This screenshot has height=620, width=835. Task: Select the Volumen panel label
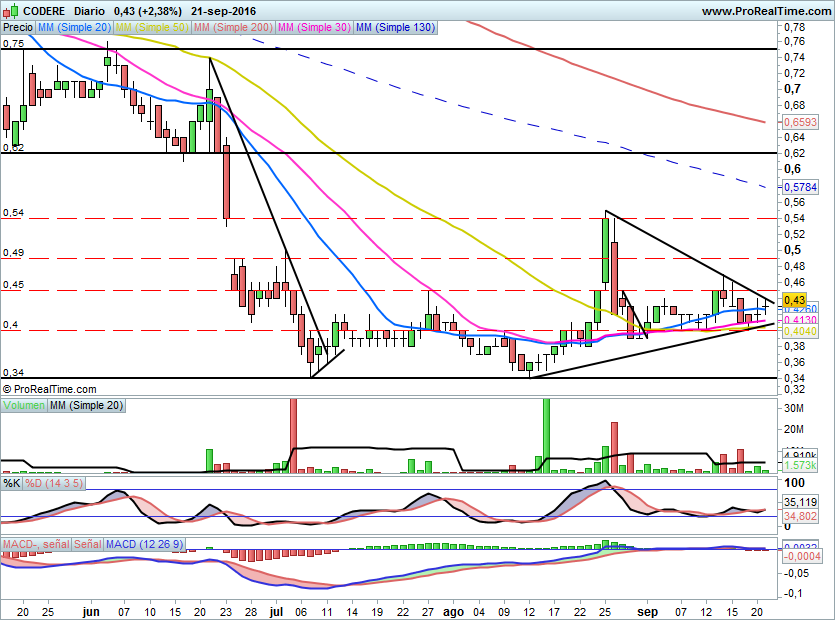(24, 405)
